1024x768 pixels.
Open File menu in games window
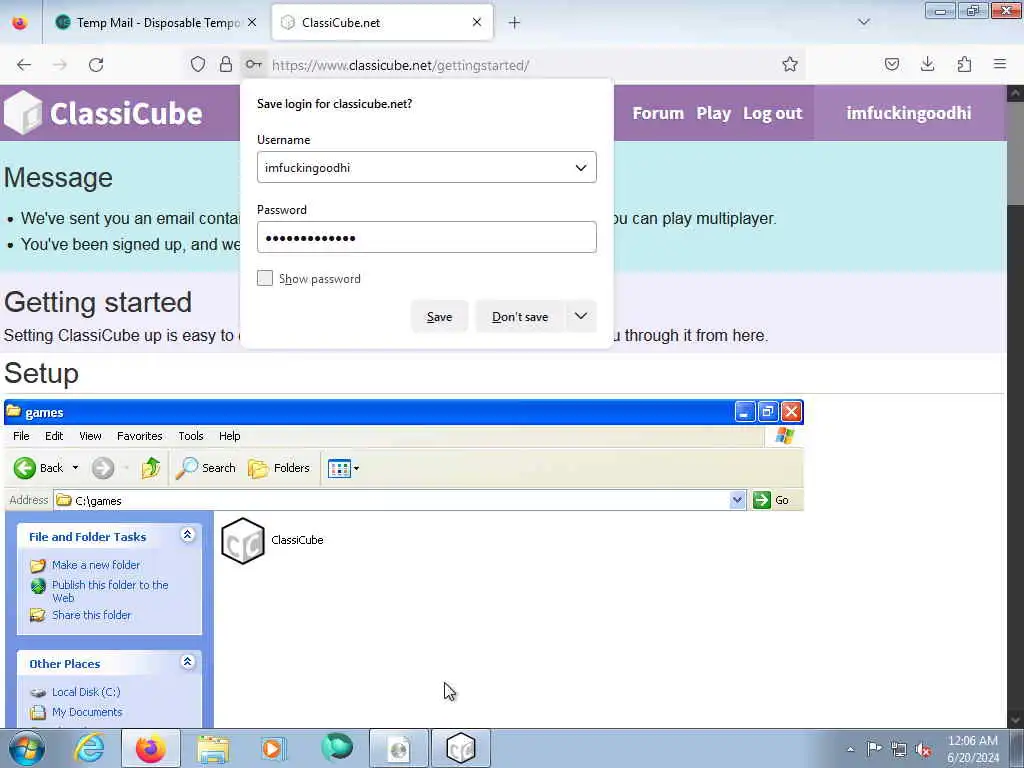21,436
